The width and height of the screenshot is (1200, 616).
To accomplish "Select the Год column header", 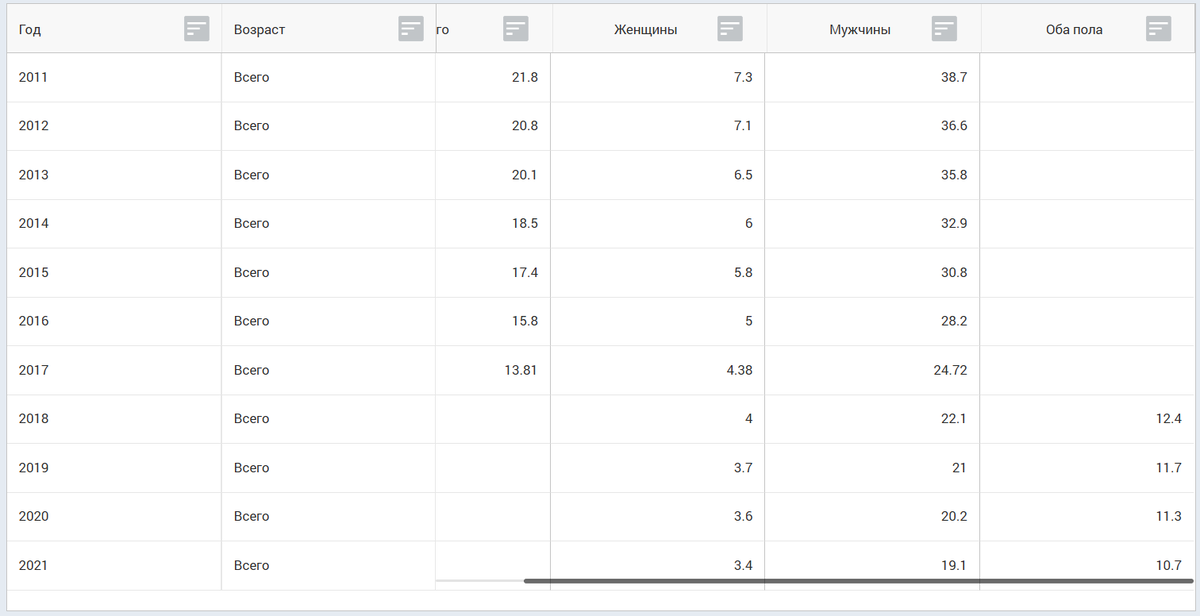I will pyautogui.click(x=113, y=29).
